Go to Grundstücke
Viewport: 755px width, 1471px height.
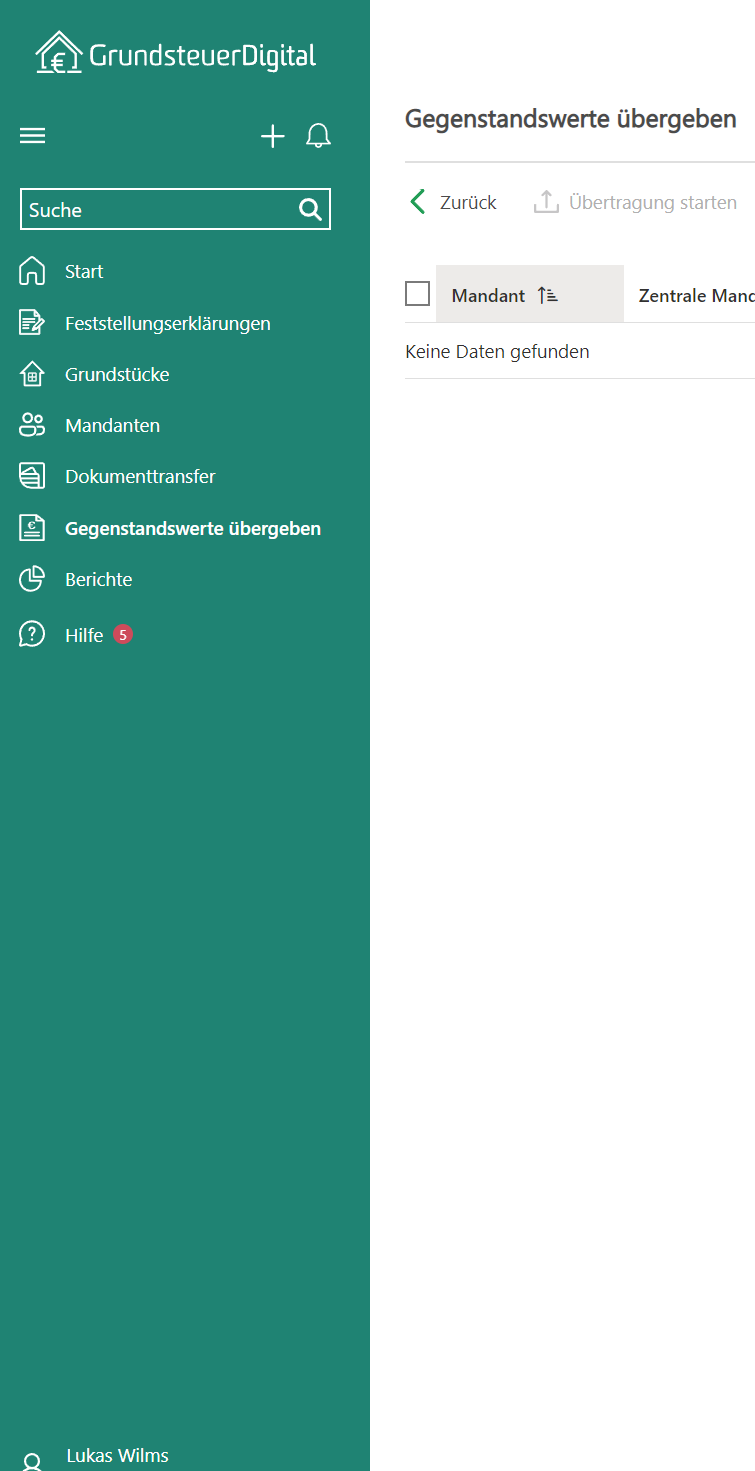(117, 374)
